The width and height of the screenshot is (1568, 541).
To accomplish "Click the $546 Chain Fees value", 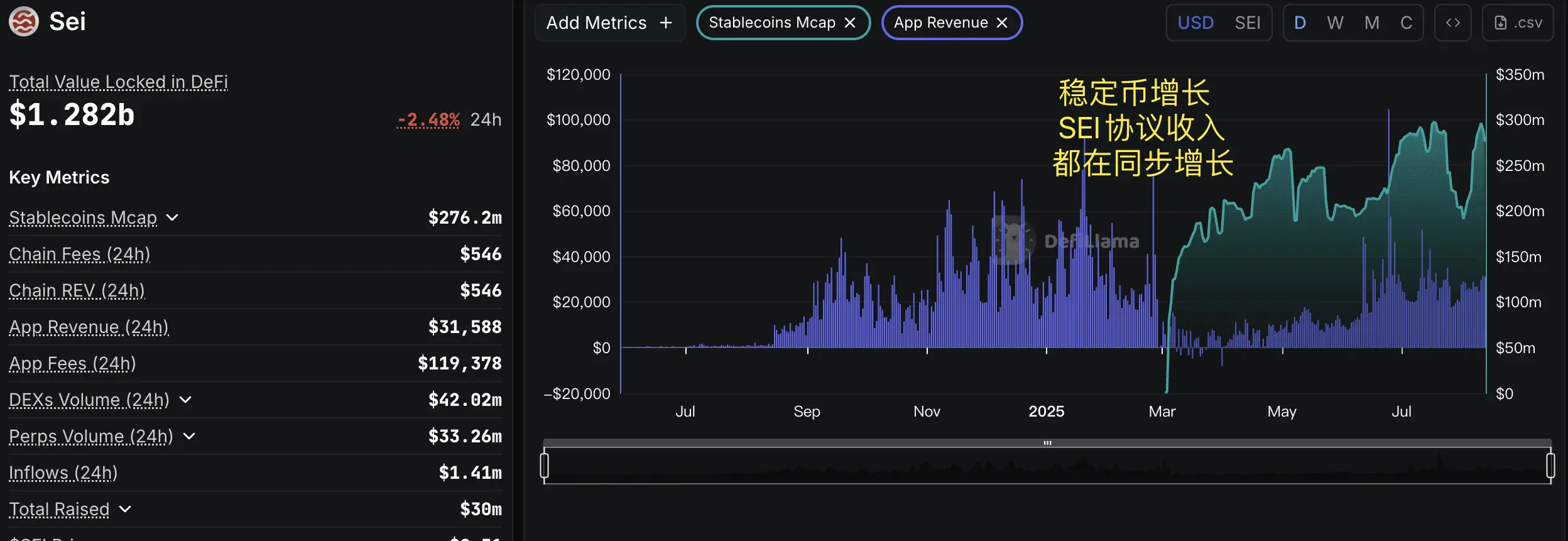I will click(481, 254).
